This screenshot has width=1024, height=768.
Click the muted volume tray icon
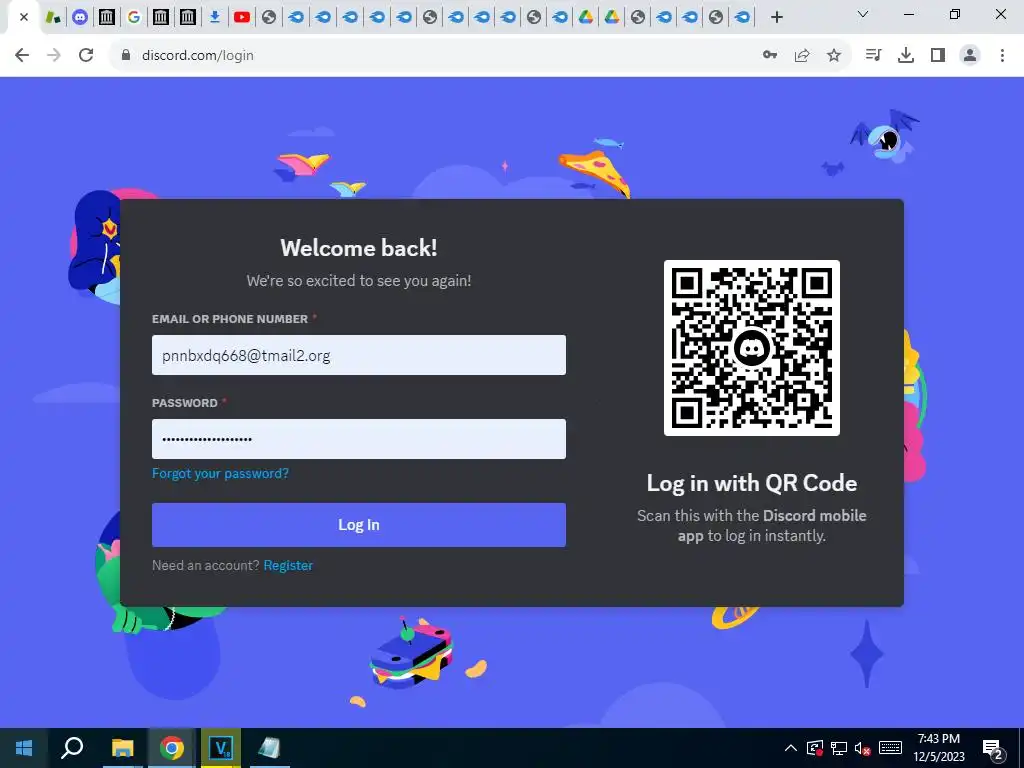tap(863, 748)
